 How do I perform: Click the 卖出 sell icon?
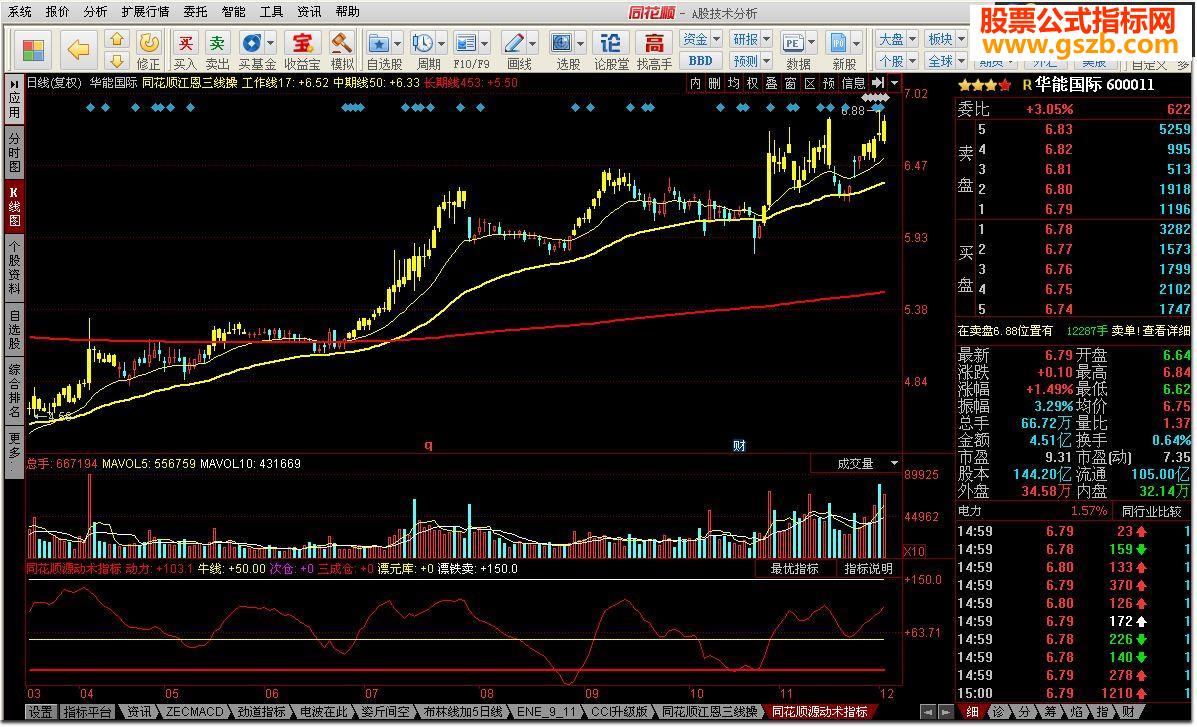click(x=218, y=50)
